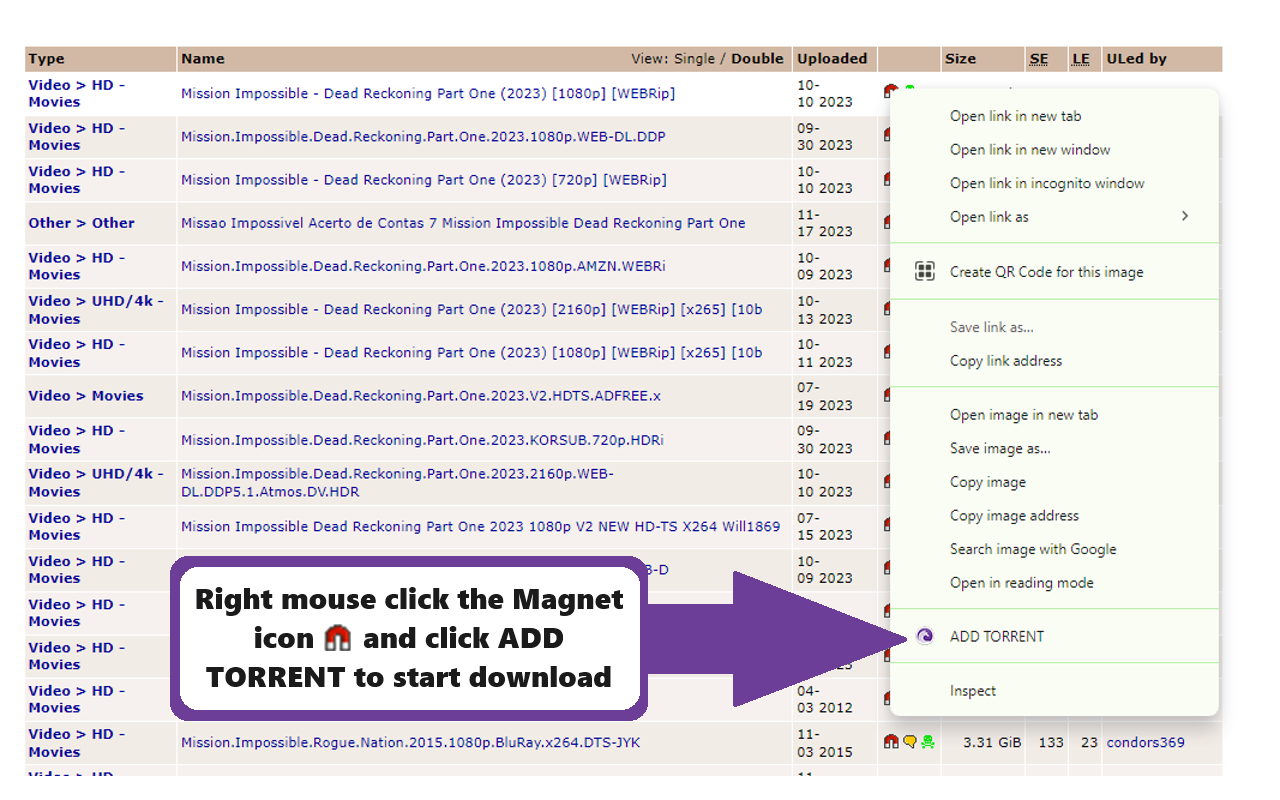This screenshot has width=1280, height=800.
Task: Choose 'Copy image address'
Action: point(1055,516)
